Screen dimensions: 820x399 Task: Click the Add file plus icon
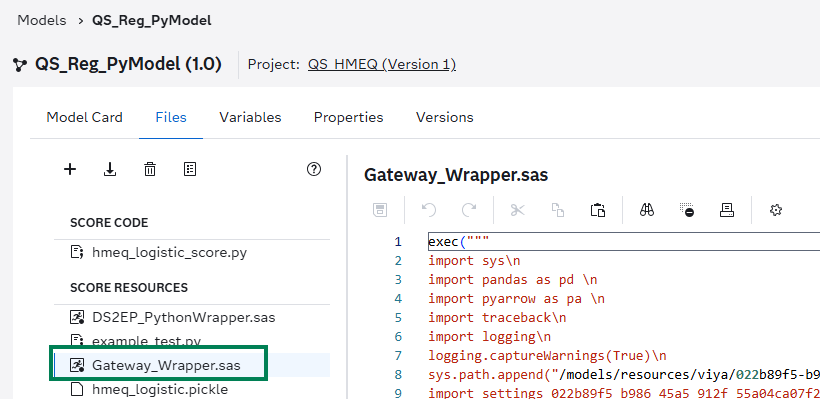pyautogui.click(x=70, y=169)
